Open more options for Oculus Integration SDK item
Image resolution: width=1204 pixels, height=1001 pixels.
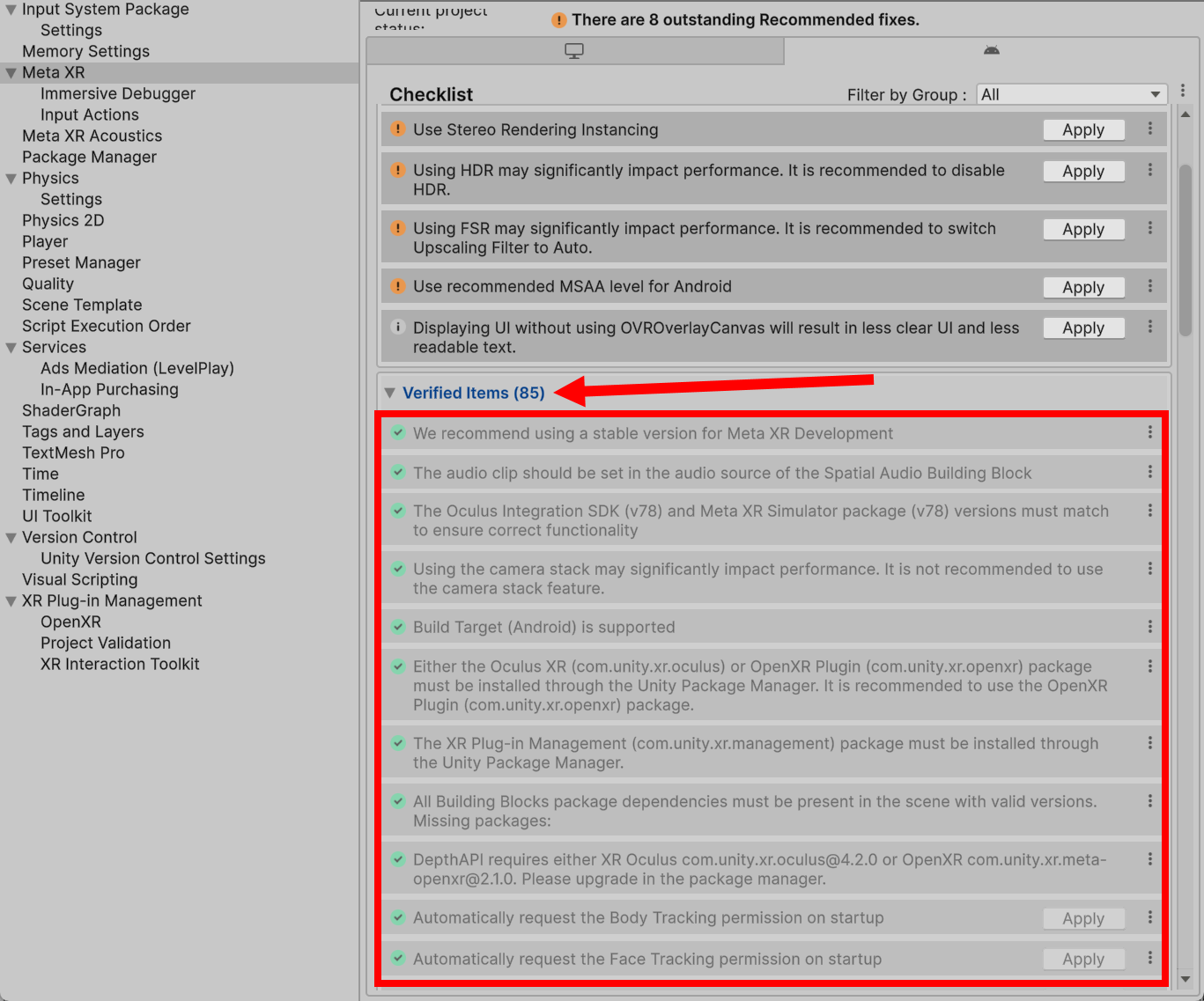coord(1150,511)
